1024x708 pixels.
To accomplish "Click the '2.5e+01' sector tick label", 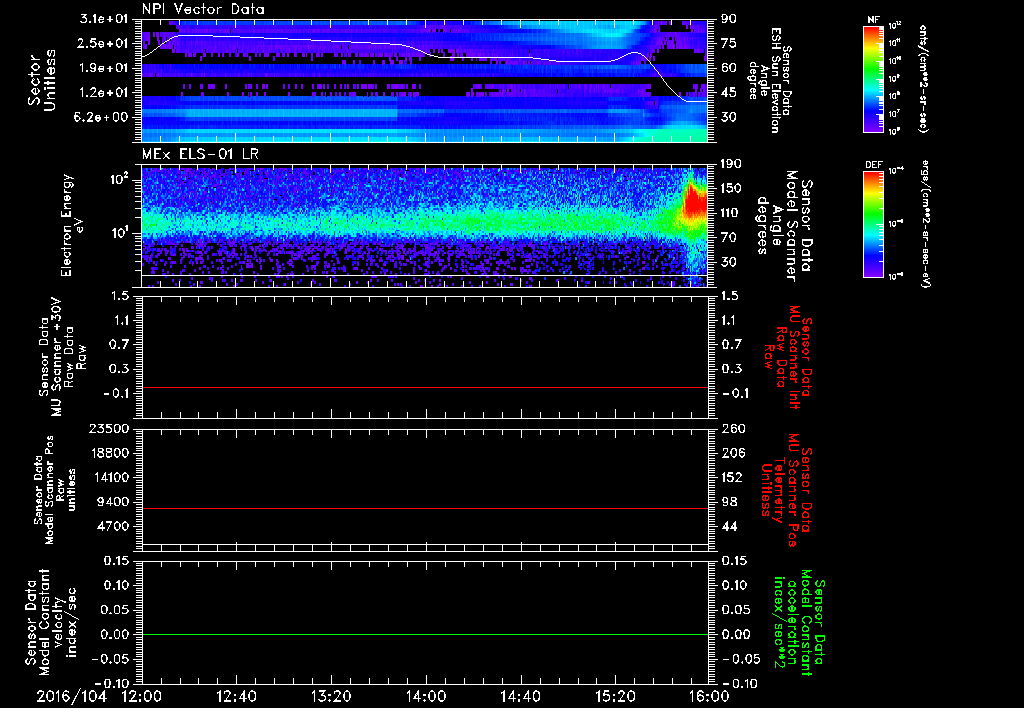I will click(x=104, y=43).
